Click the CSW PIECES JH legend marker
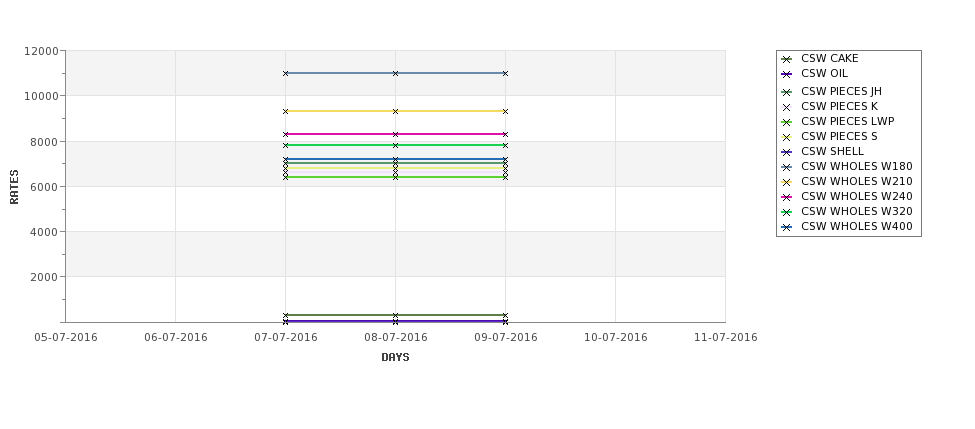This screenshot has height=429, width=975. [x=787, y=92]
